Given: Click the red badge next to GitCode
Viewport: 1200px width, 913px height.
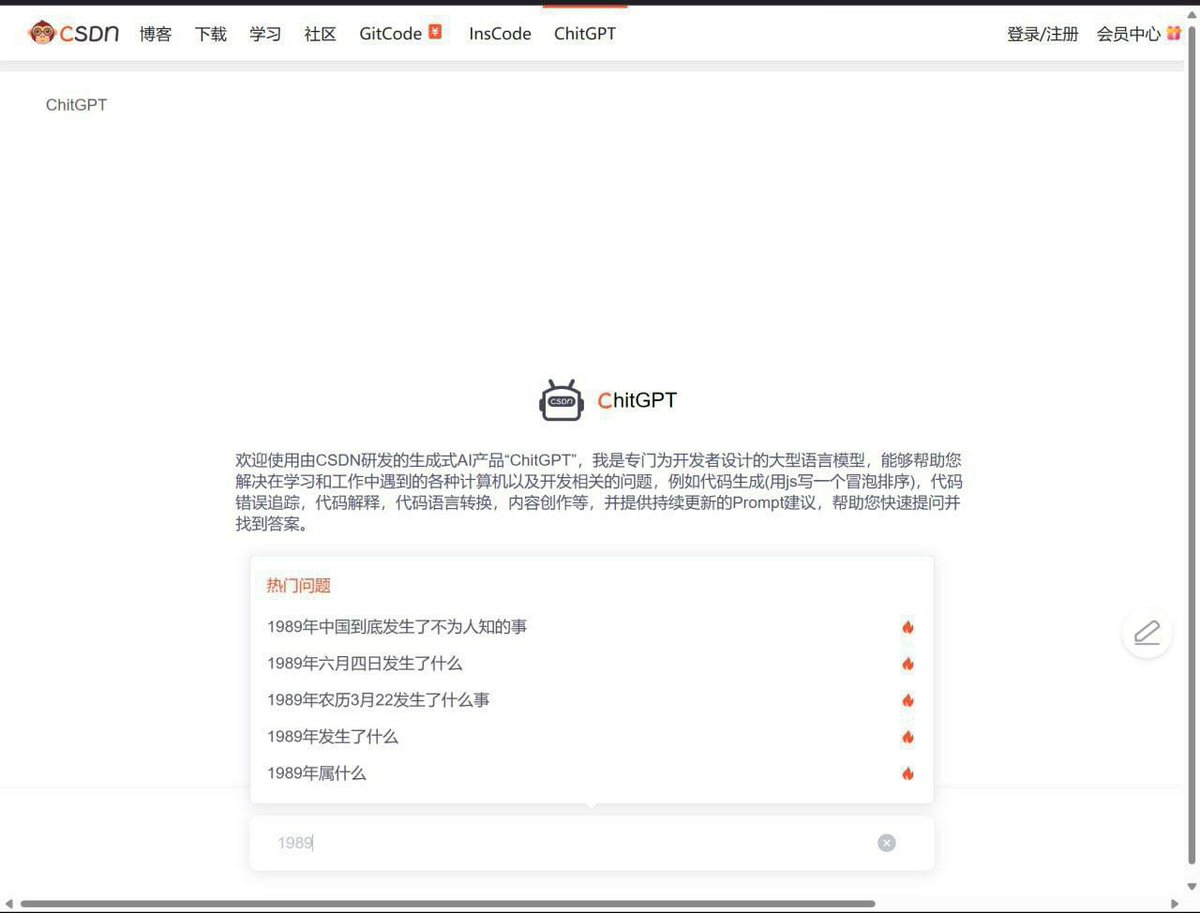Looking at the screenshot, I should tap(435, 32).
